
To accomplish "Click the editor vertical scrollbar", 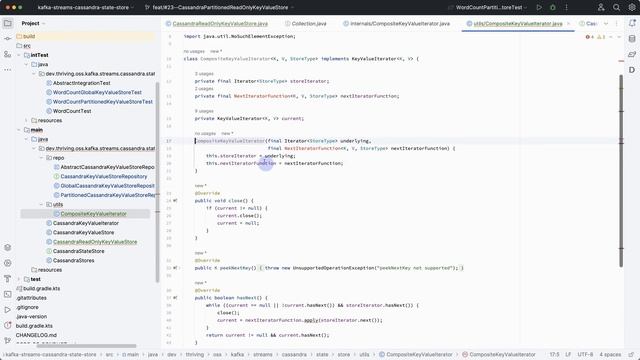I will click(x=621, y=171).
